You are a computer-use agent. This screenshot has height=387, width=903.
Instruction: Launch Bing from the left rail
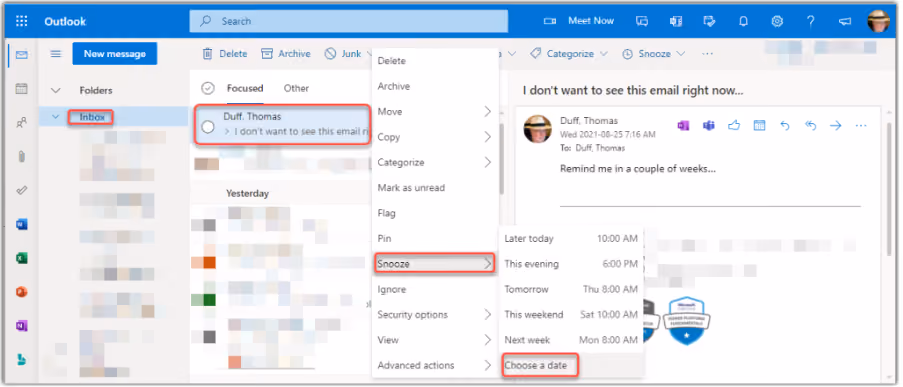click(22, 360)
